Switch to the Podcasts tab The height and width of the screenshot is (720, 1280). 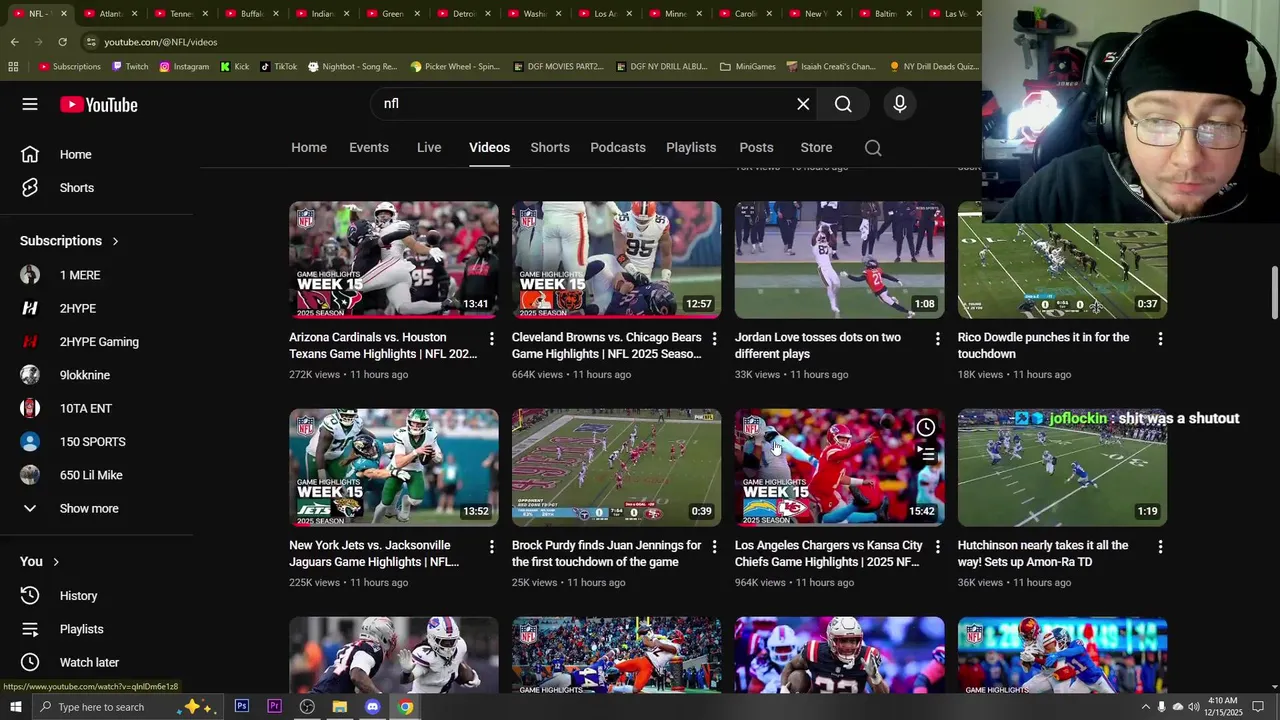[618, 147]
